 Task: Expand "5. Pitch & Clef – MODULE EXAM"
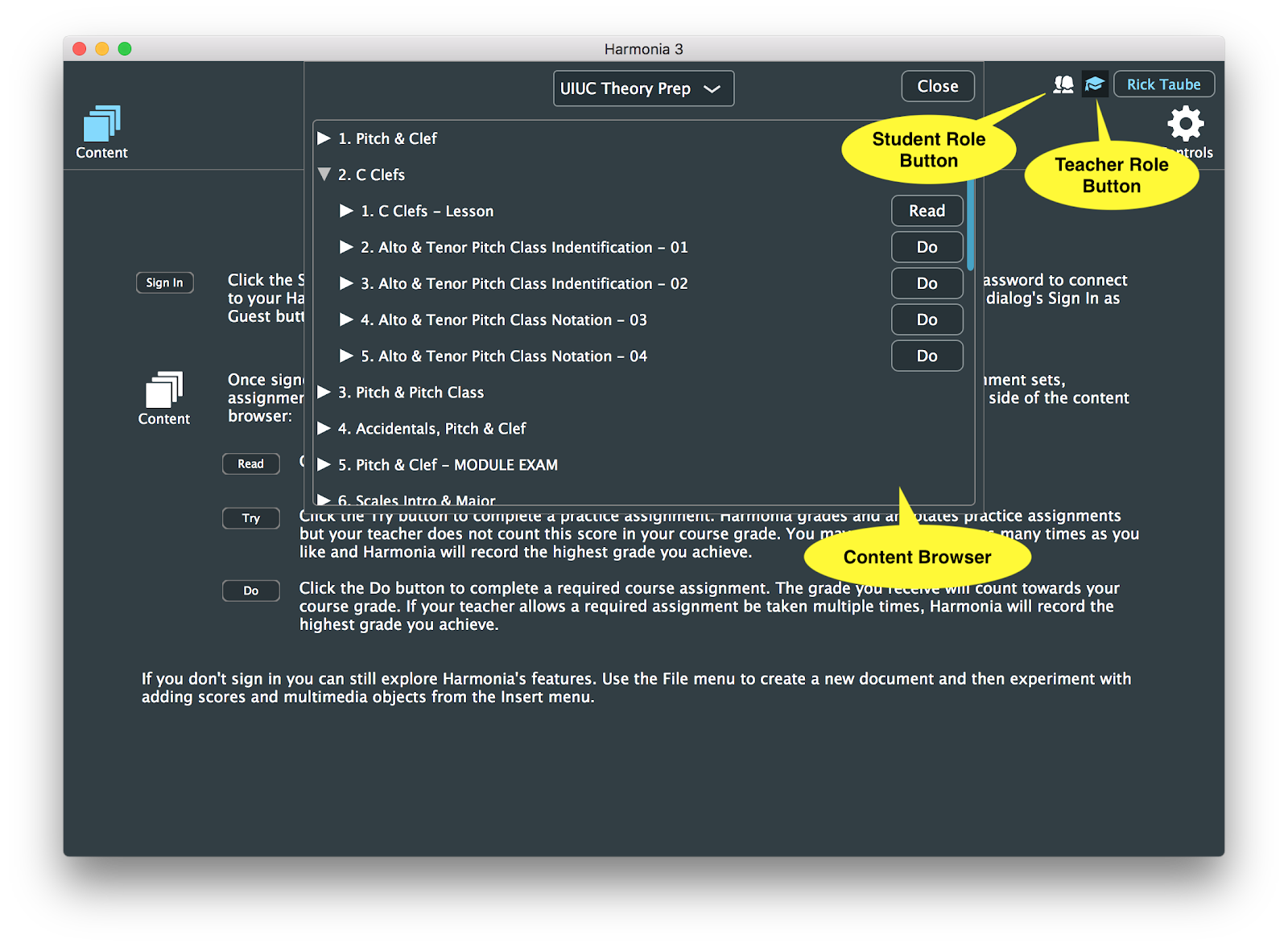[324, 464]
